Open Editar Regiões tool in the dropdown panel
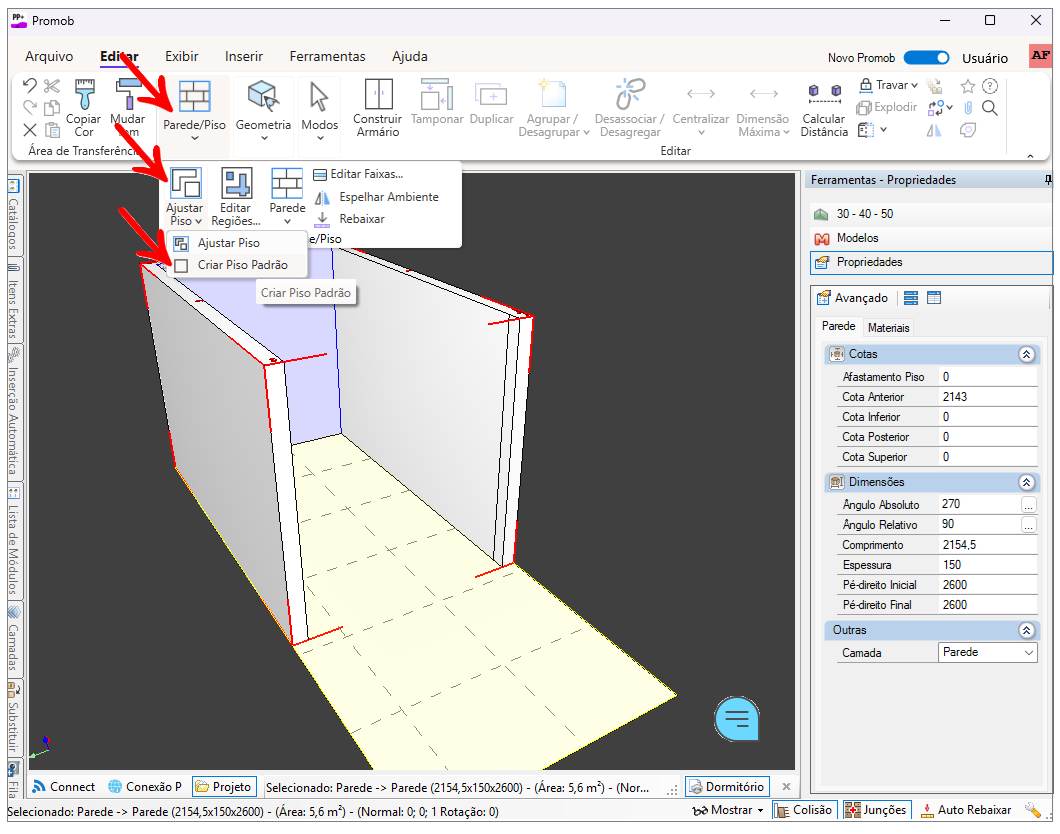 coord(236,196)
